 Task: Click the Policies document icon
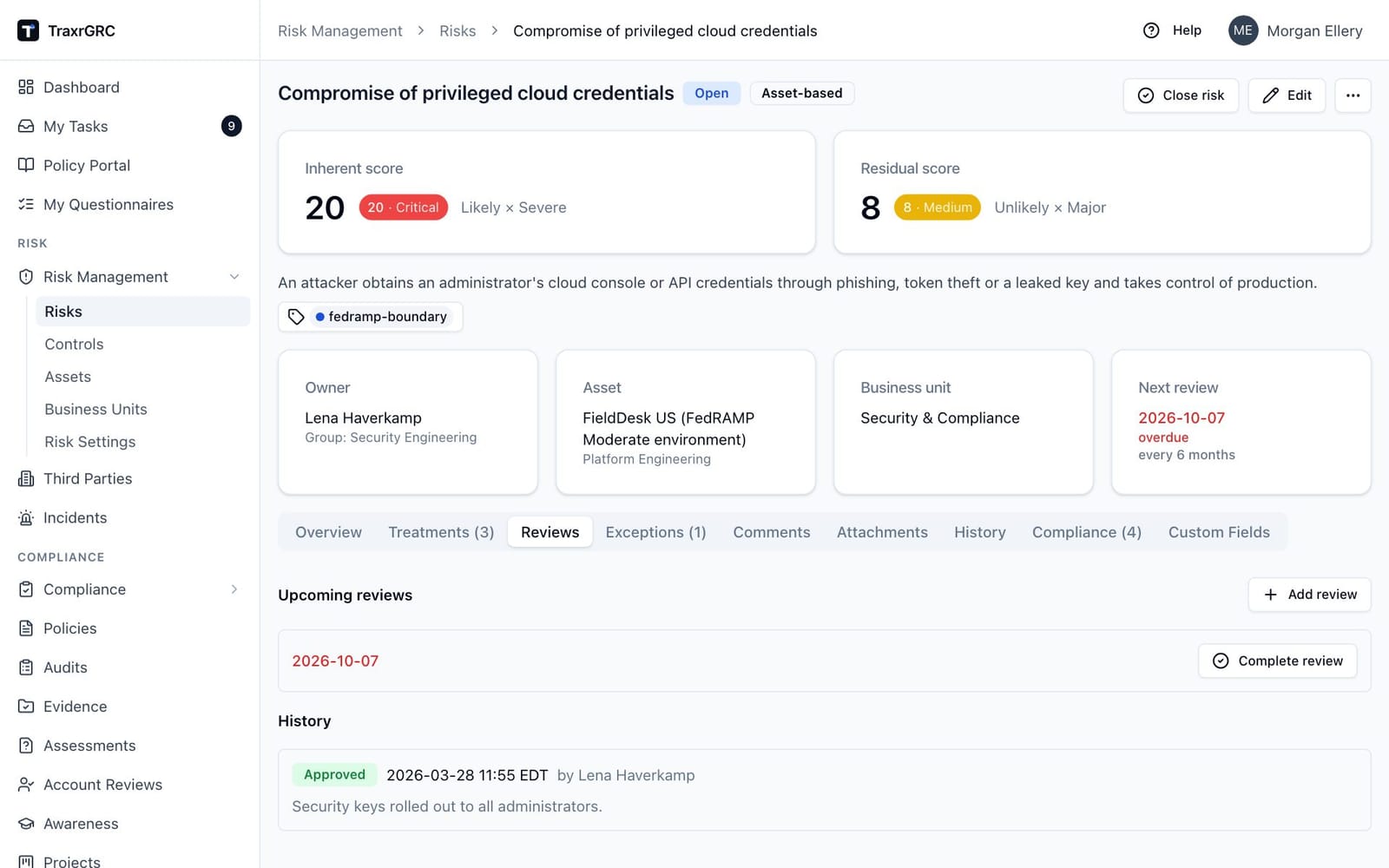click(x=26, y=628)
